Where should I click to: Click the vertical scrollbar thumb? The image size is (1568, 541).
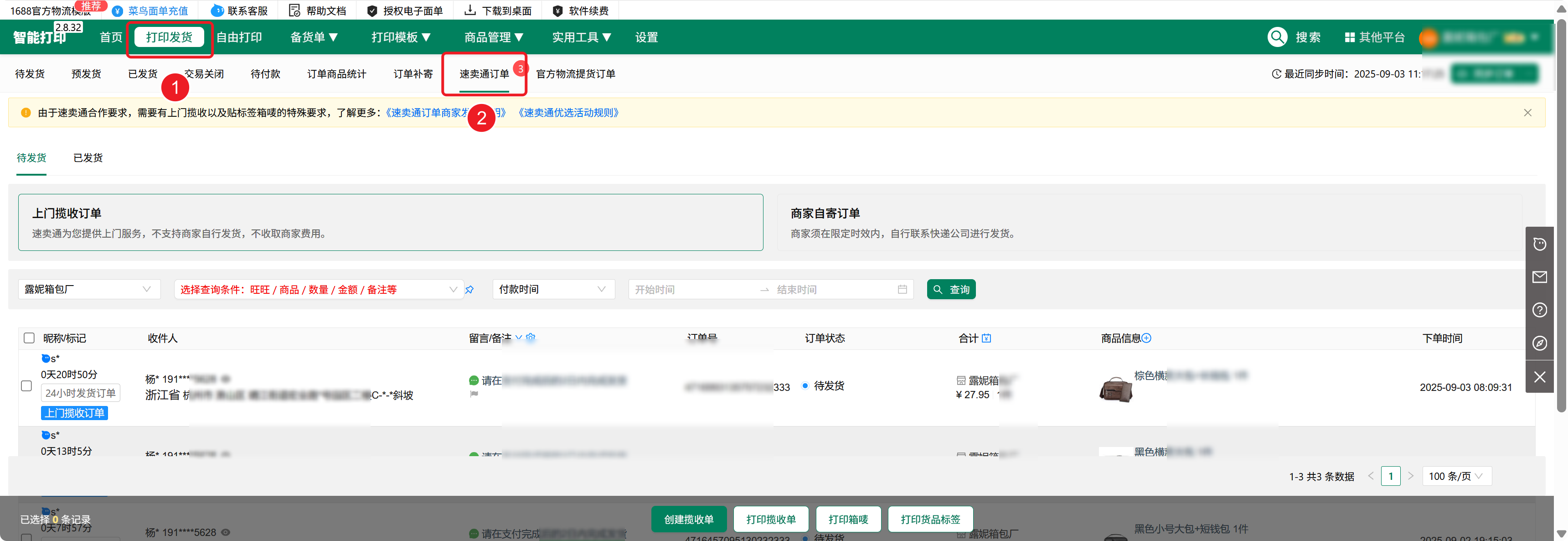(1562, 216)
